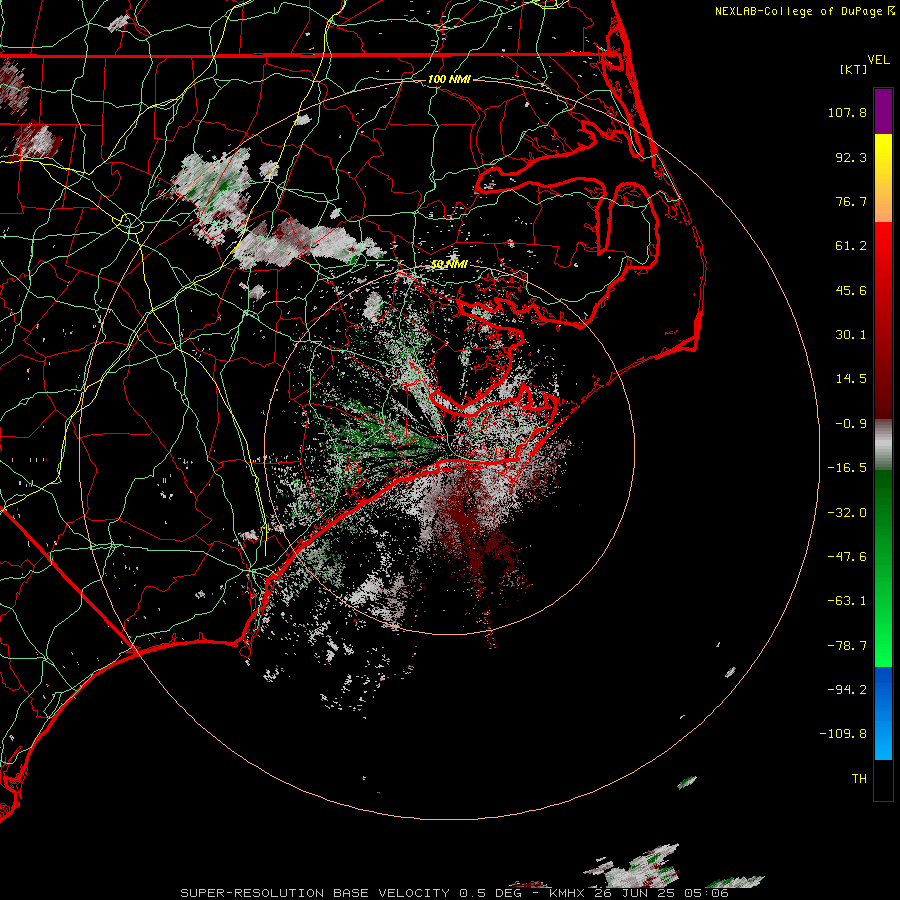
Task: Click the 100 NMI range ring label
Action: pyautogui.click(x=449, y=79)
